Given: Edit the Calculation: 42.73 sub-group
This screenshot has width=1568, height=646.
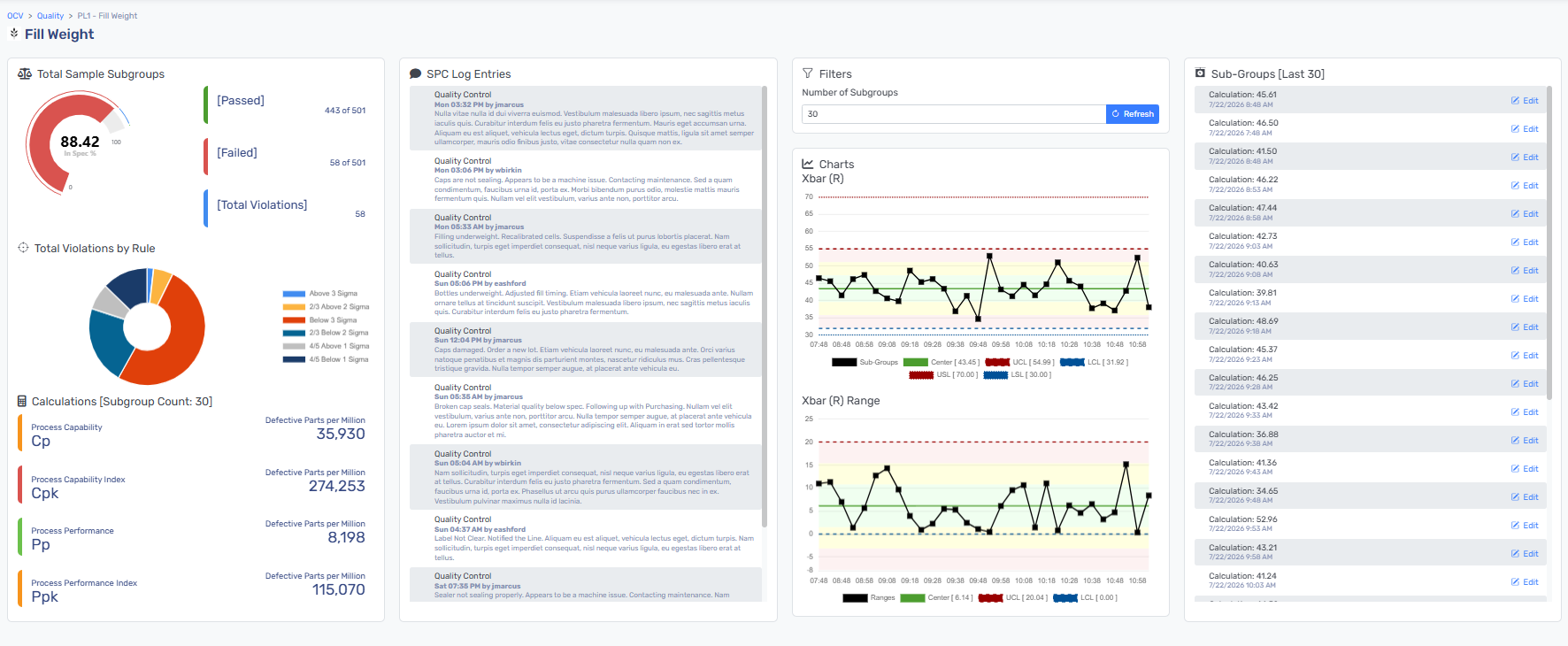Looking at the screenshot, I should tap(1525, 242).
